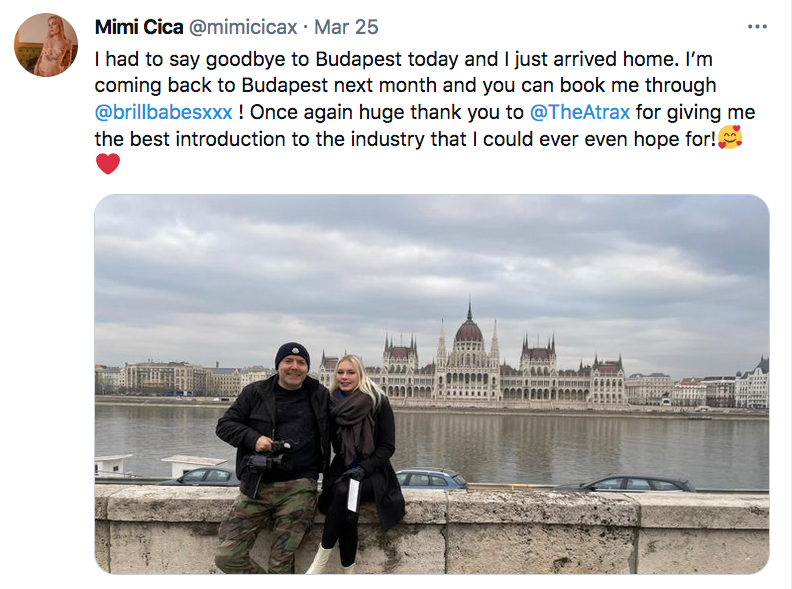
Task: Click the smiling face with hearts emoji
Action: pyautogui.click(x=731, y=138)
